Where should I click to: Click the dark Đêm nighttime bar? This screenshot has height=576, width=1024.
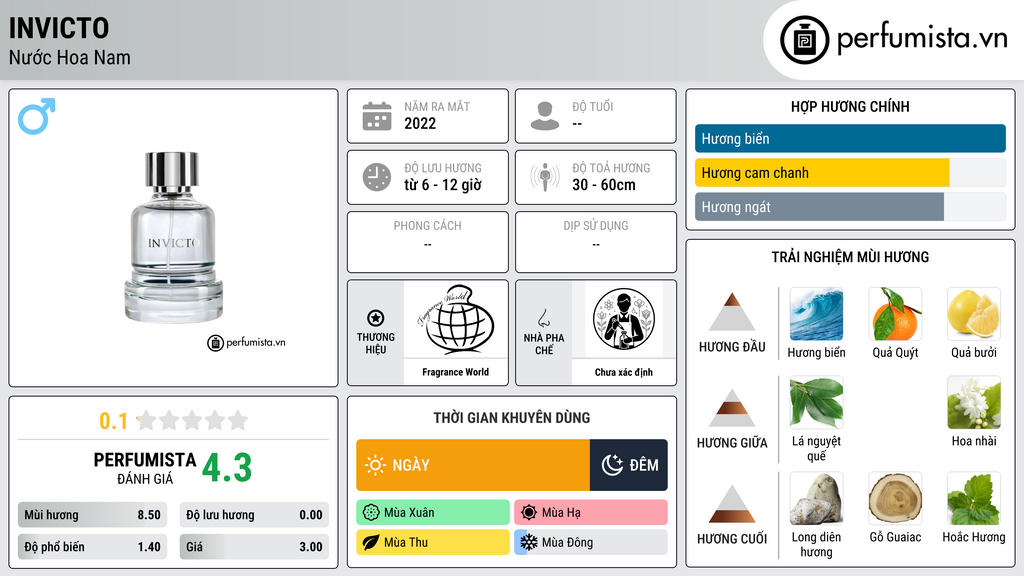pos(628,465)
